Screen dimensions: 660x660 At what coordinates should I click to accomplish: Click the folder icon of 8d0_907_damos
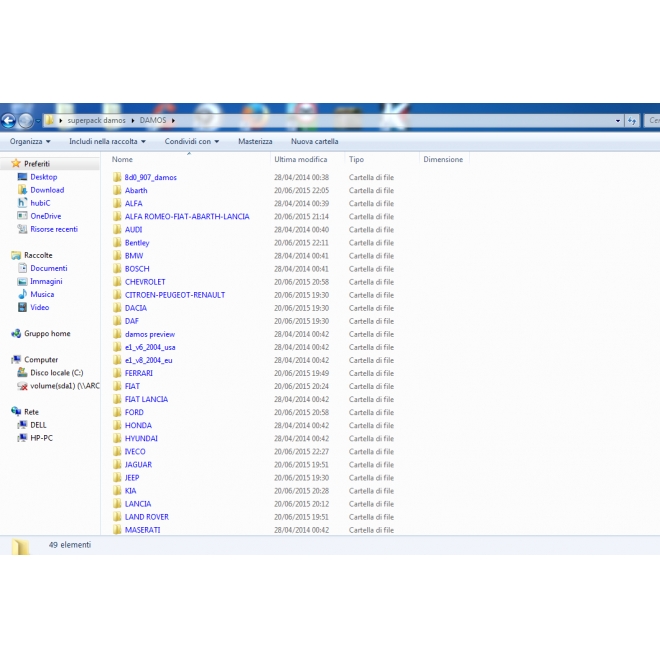point(117,177)
